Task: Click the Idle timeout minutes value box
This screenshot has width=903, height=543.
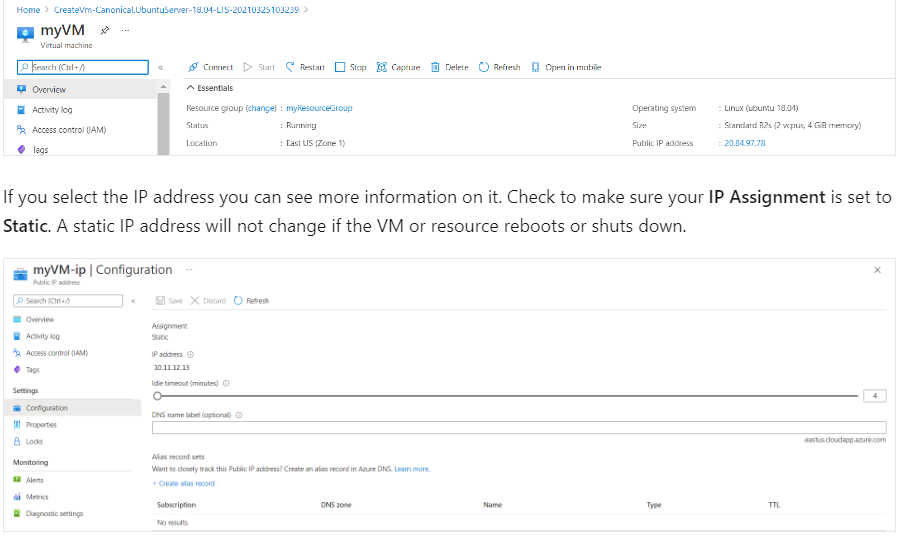Action: point(874,396)
